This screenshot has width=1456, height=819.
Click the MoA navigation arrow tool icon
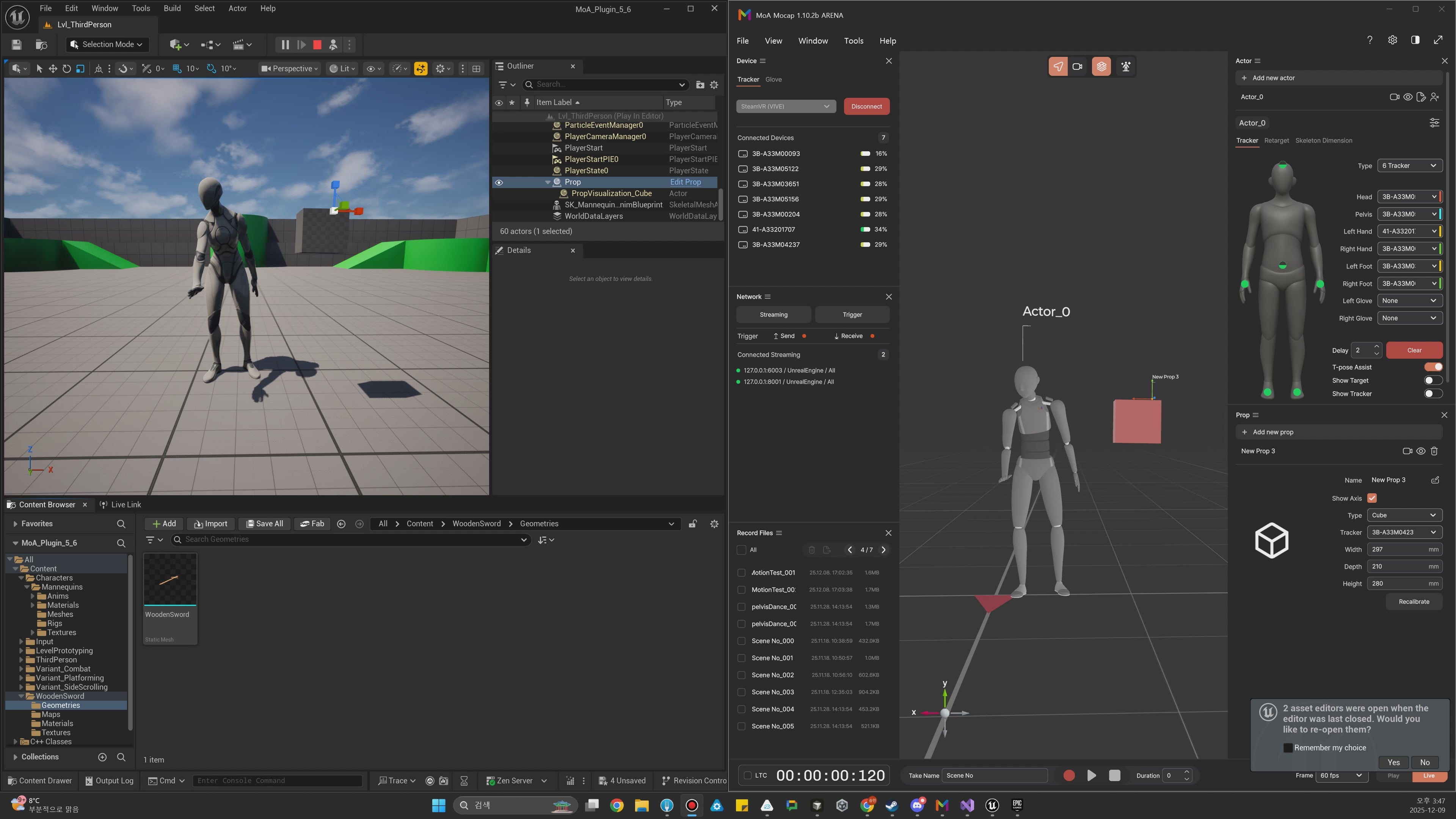1057,67
